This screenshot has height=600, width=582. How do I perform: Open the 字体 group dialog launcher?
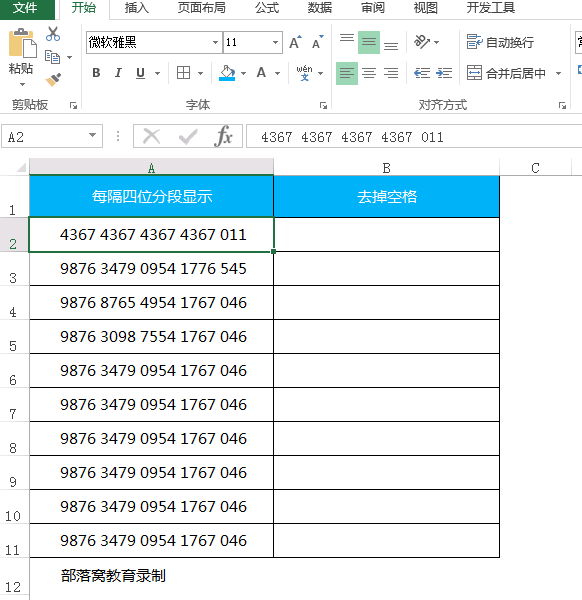point(323,105)
